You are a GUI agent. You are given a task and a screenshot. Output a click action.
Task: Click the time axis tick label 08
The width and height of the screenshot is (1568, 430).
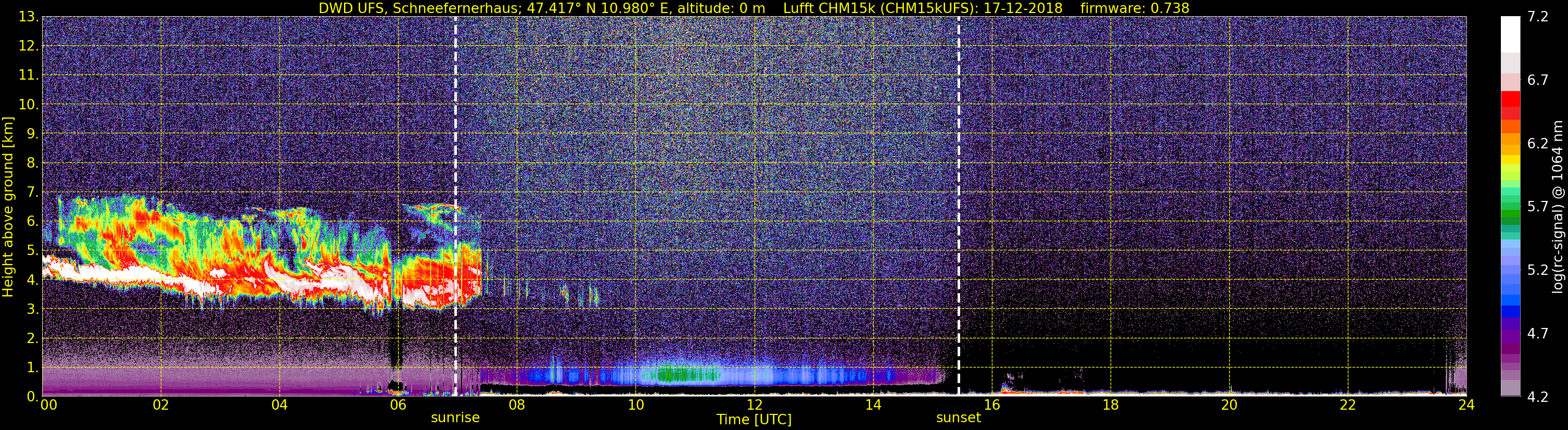click(x=517, y=405)
